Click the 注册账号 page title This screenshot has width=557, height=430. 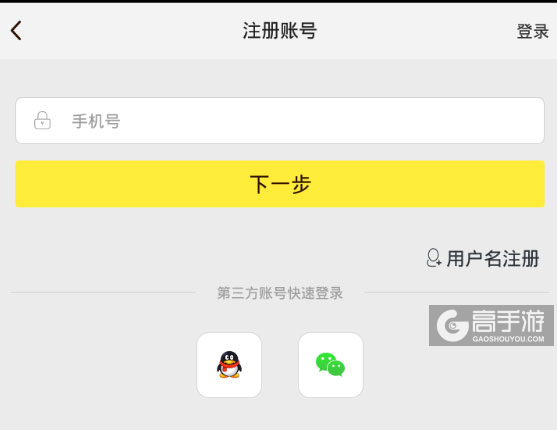(280, 31)
